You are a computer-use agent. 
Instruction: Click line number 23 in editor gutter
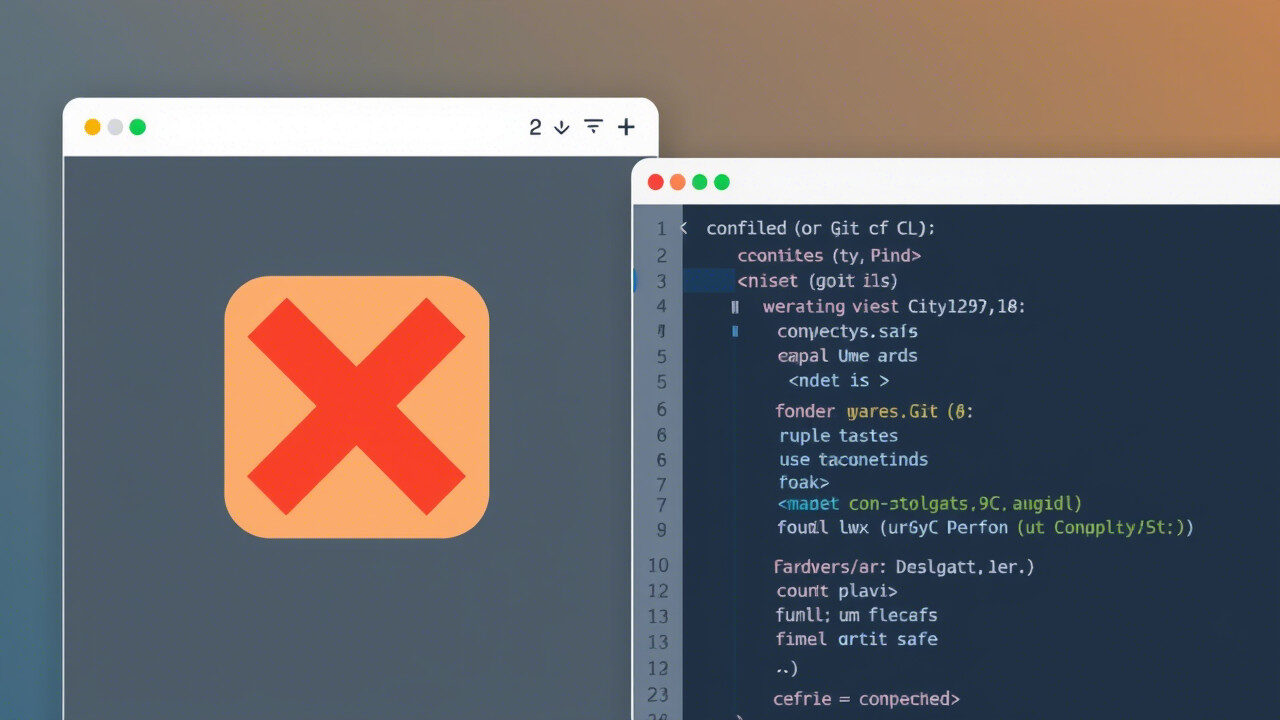(657, 695)
